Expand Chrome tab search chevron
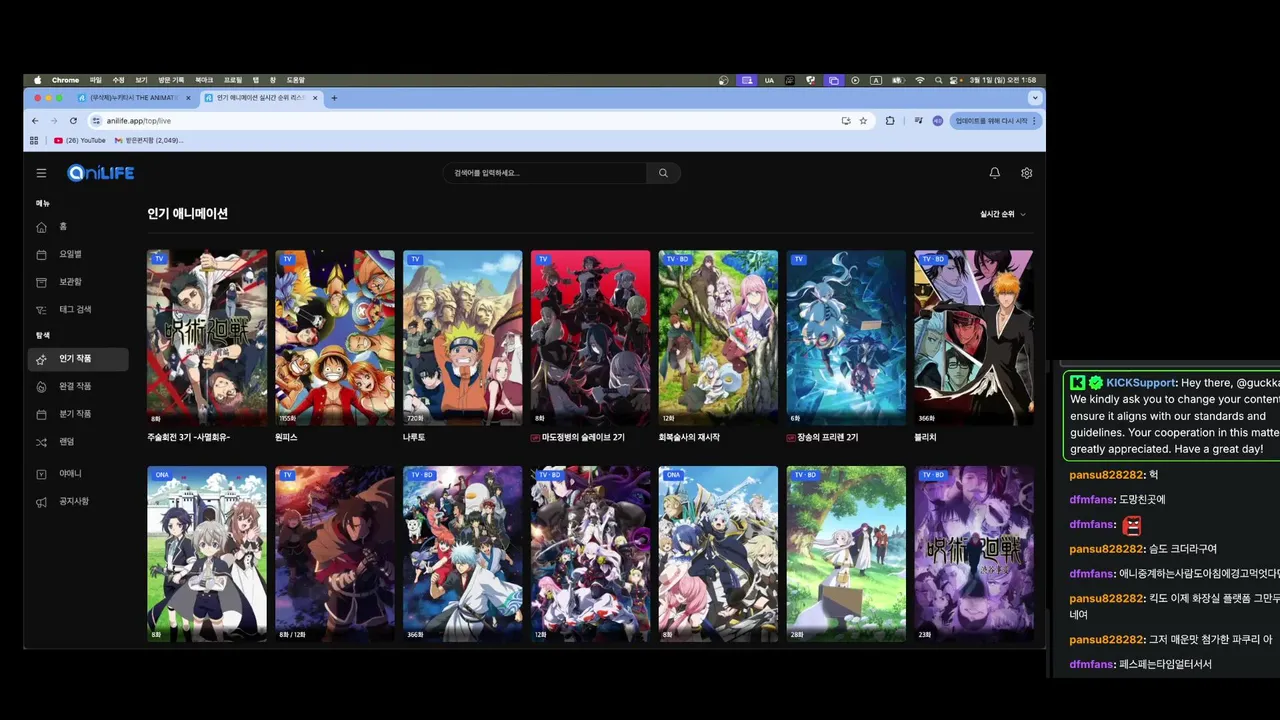The height and width of the screenshot is (720, 1280). (x=1035, y=98)
